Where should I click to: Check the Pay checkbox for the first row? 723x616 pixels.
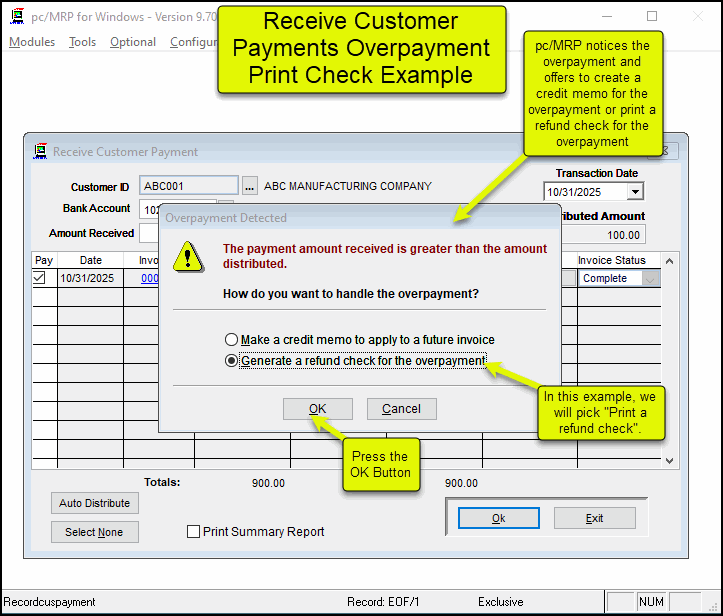pyautogui.click(x=40, y=279)
